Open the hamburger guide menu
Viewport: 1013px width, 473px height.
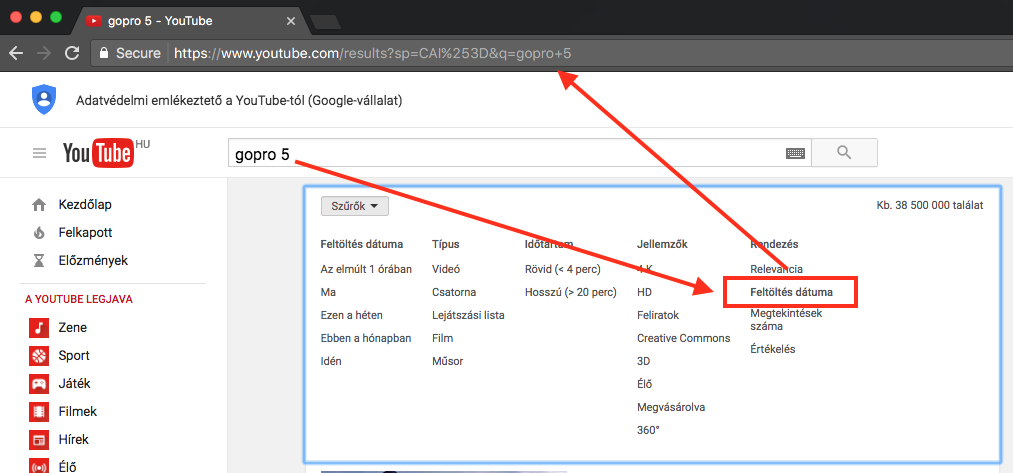40,153
